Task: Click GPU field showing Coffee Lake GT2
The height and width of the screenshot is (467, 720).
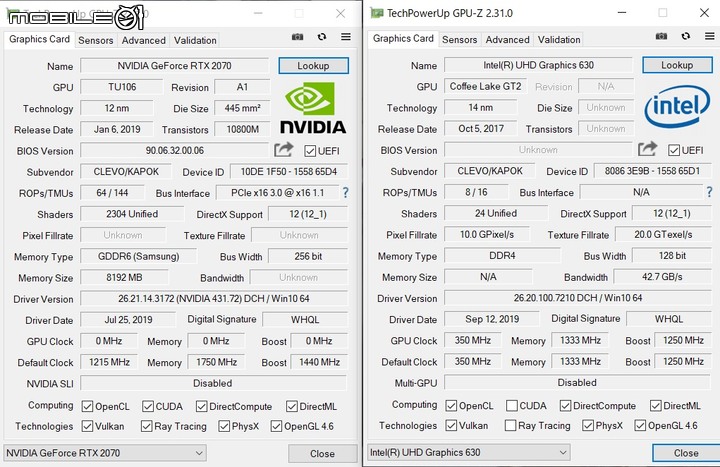Action: (485, 86)
